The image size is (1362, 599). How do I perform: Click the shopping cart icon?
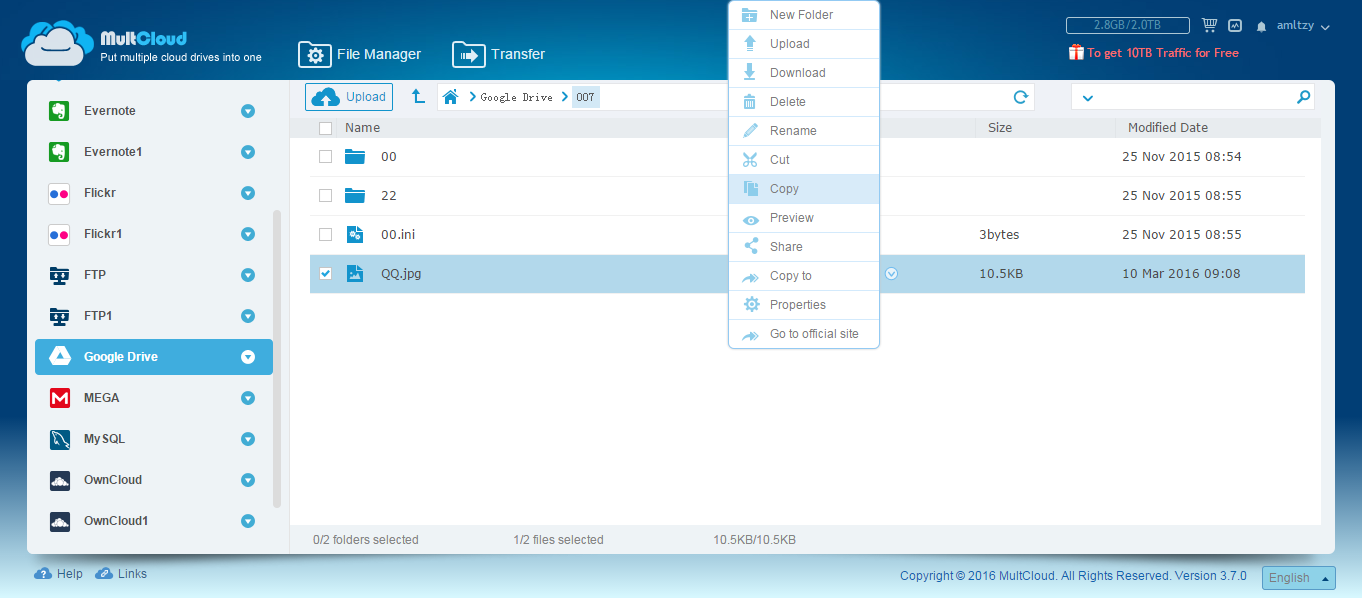1209,25
